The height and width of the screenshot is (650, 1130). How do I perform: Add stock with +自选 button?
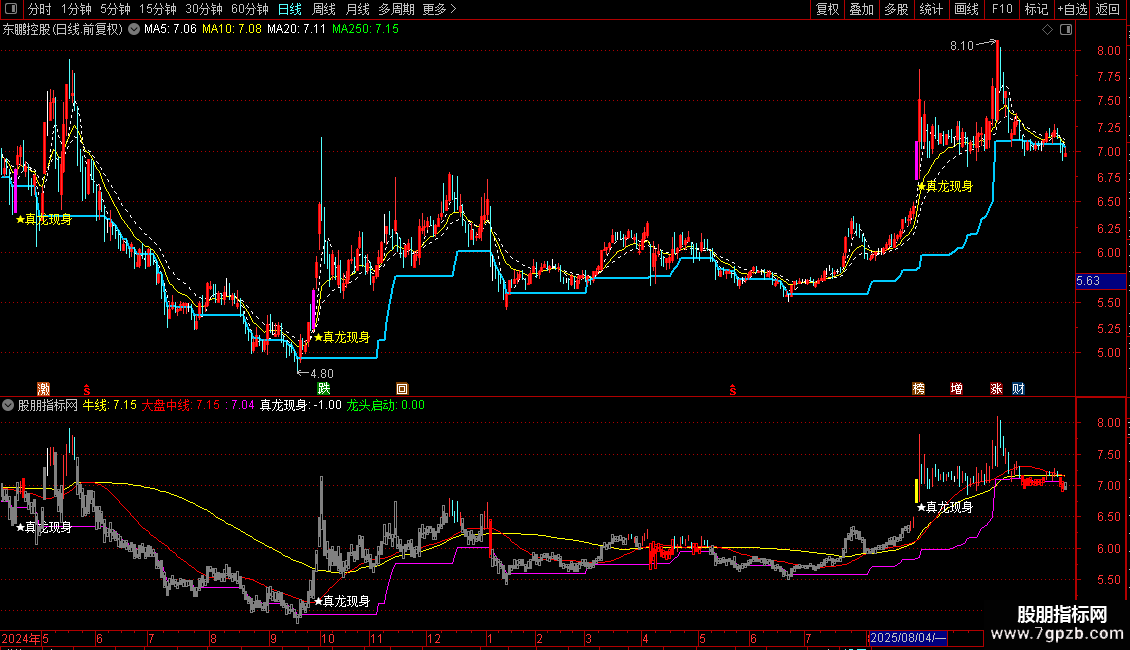(x=1073, y=9)
